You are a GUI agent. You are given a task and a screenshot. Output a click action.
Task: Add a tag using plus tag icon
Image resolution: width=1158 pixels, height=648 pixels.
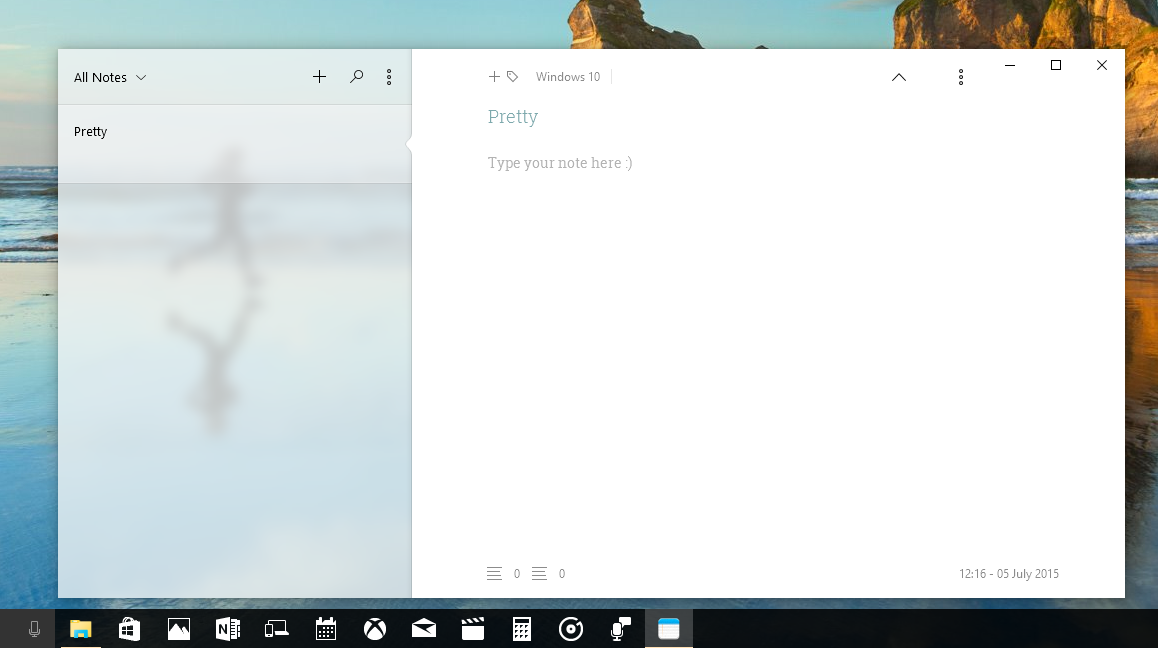pos(504,77)
